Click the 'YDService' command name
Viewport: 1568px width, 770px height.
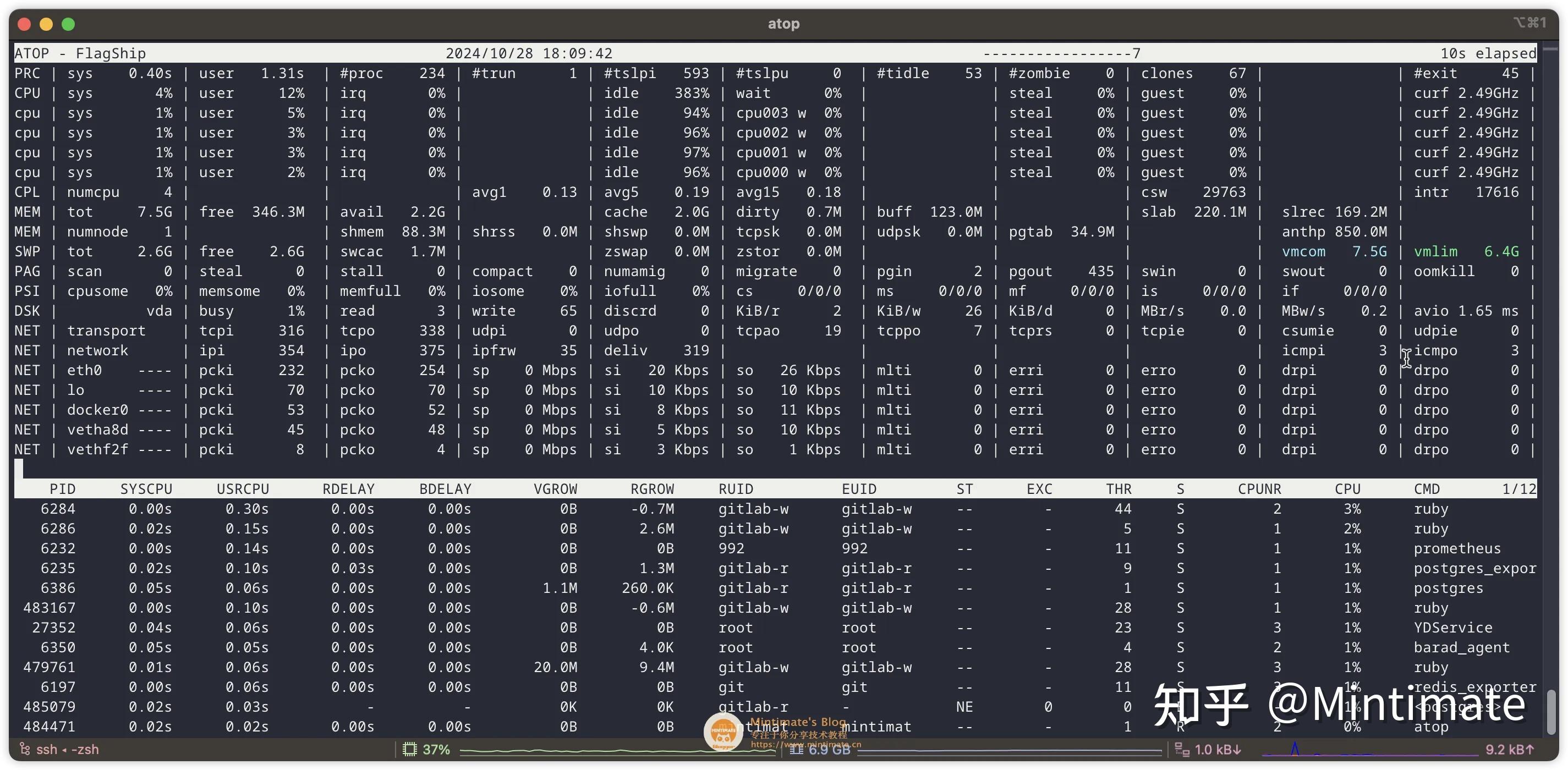pyautogui.click(x=1453, y=628)
